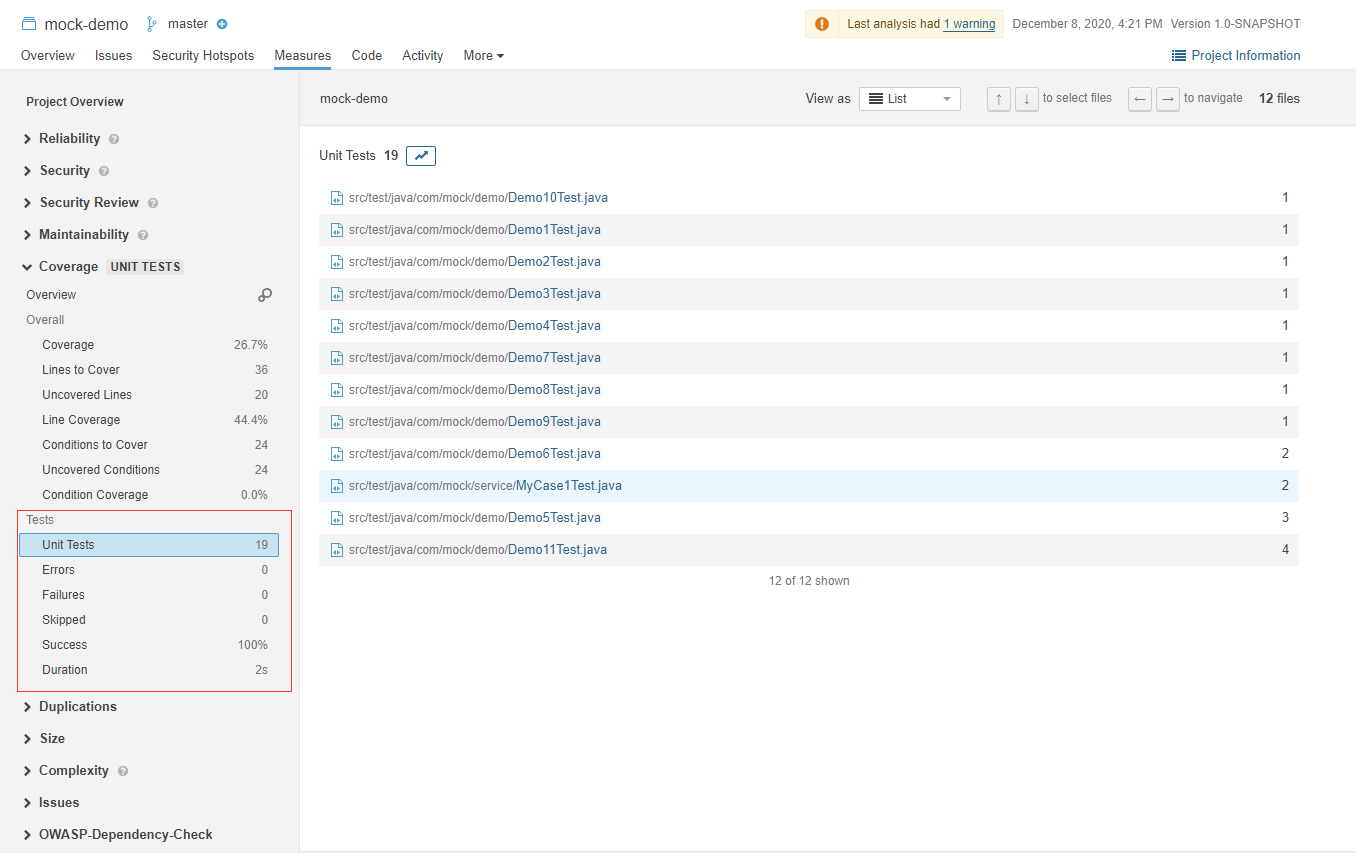Click the file icon of Demo5Test.java
This screenshot has width=1356, height=853.
coord(337,518)
